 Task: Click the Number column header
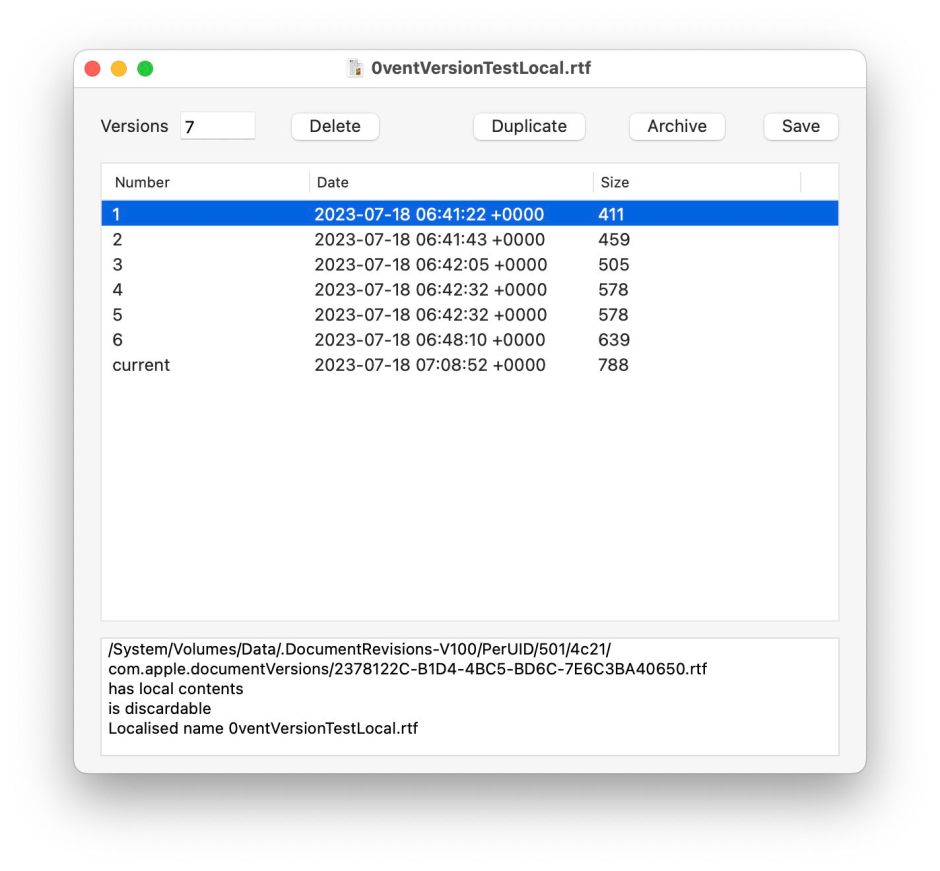pyautogui.click(x=141, y=182)
